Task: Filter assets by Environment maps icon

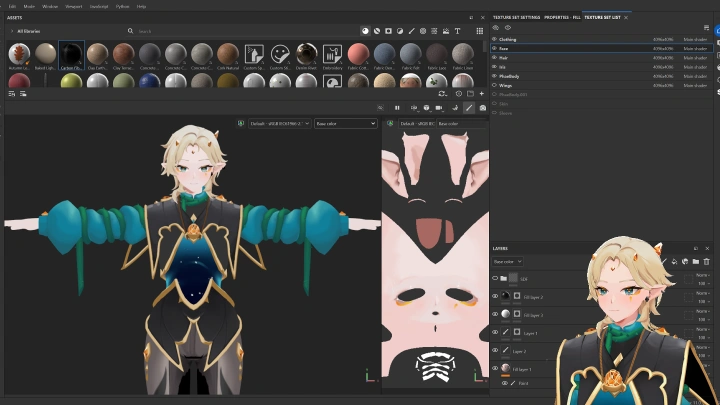Action: tap(446, 31)
